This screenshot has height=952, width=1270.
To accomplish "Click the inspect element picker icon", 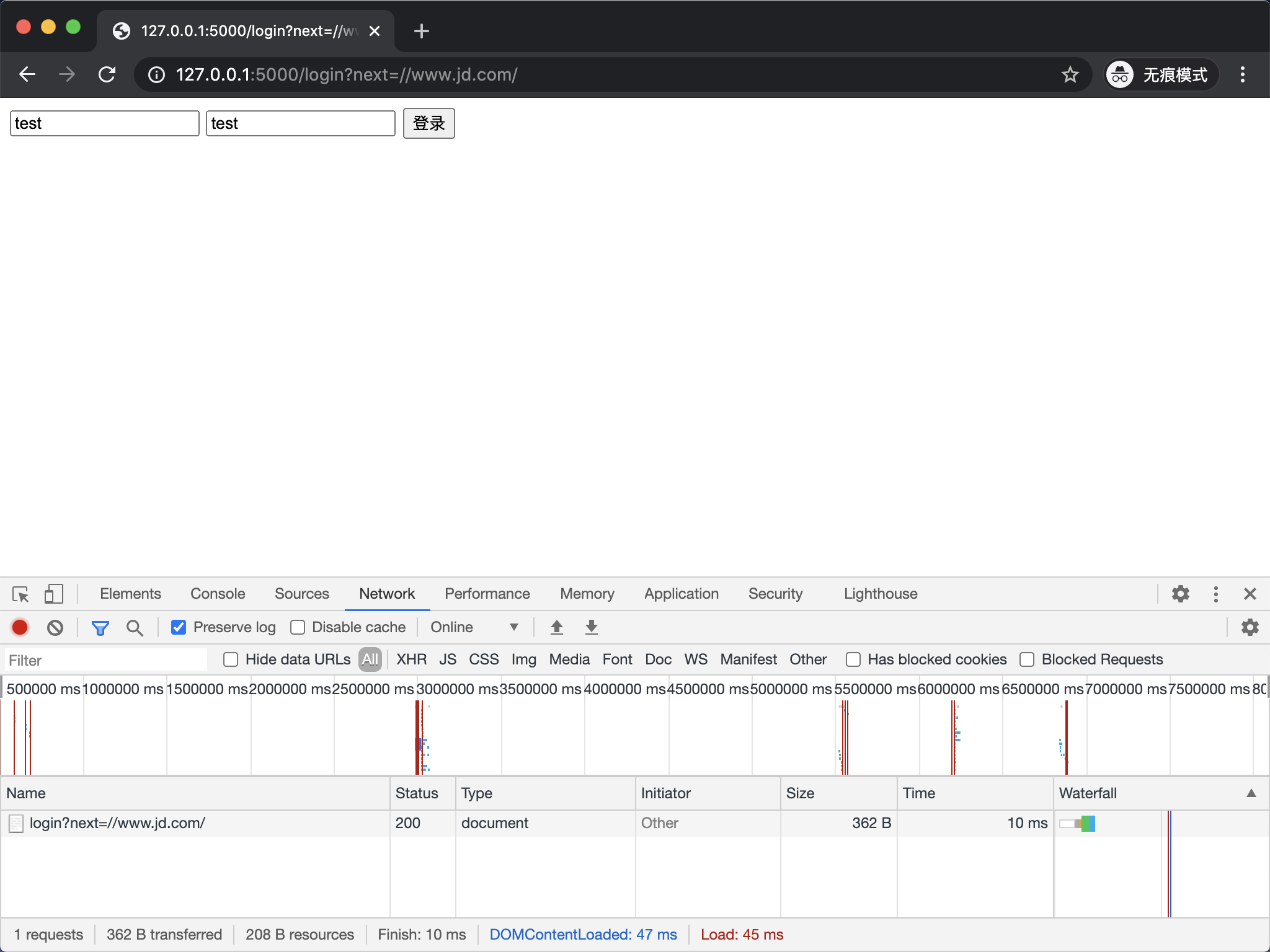I will (20, 594).
